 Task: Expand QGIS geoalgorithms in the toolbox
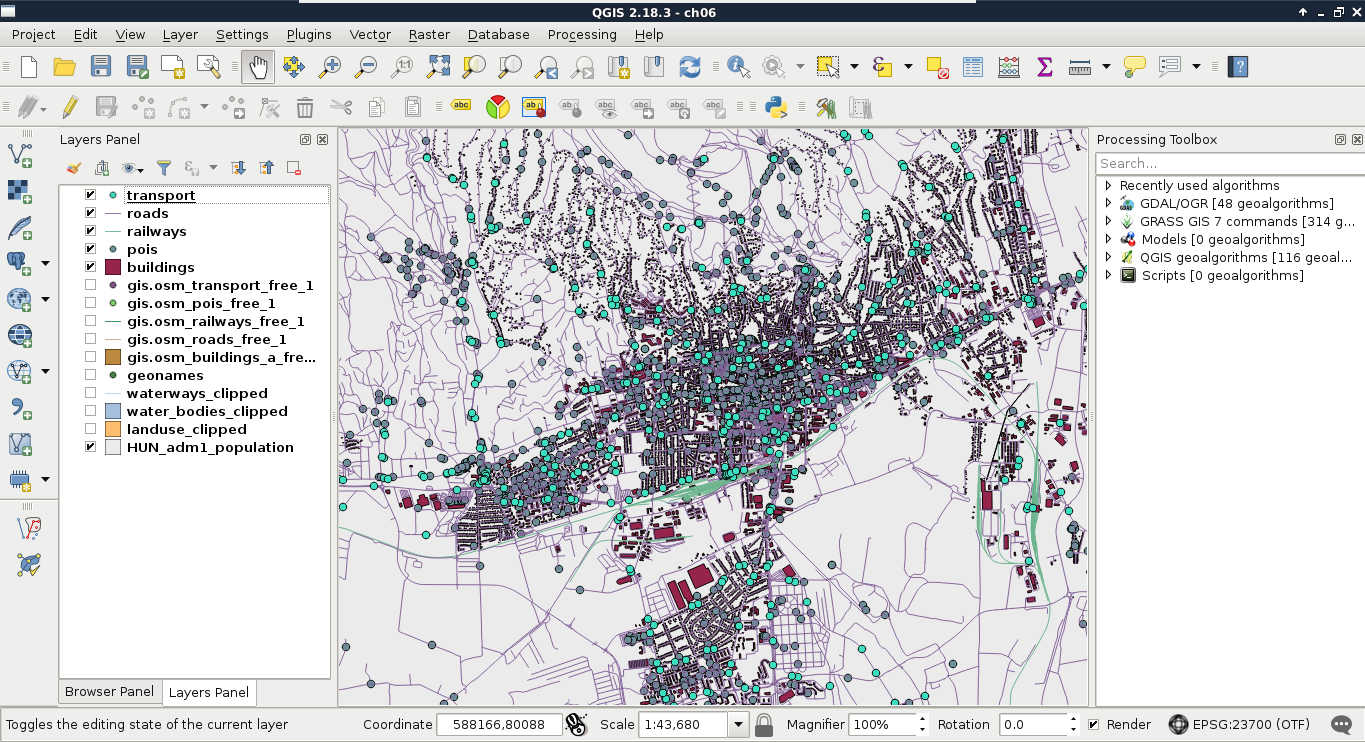pyautogui.click(x=1108, y=257)
